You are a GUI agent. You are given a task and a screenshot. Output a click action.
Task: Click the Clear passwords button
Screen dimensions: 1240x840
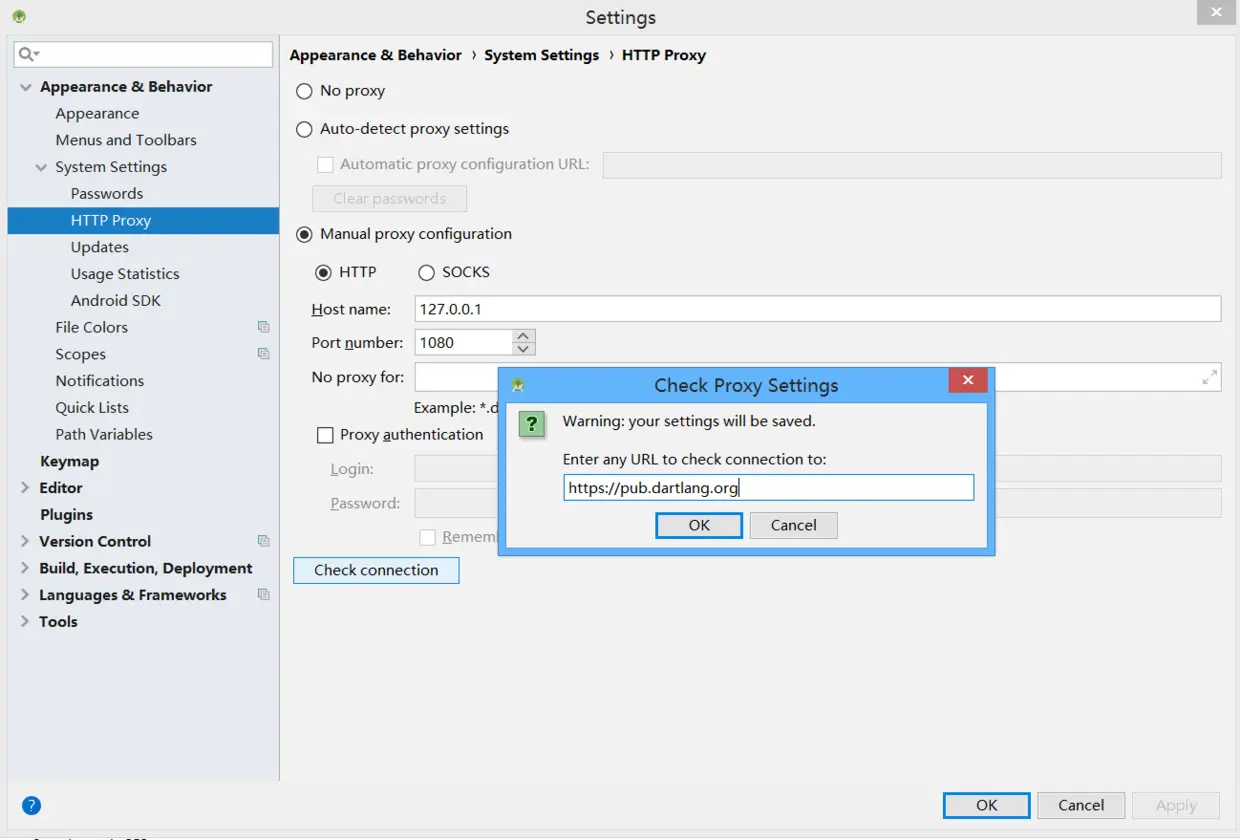[390, 198]
